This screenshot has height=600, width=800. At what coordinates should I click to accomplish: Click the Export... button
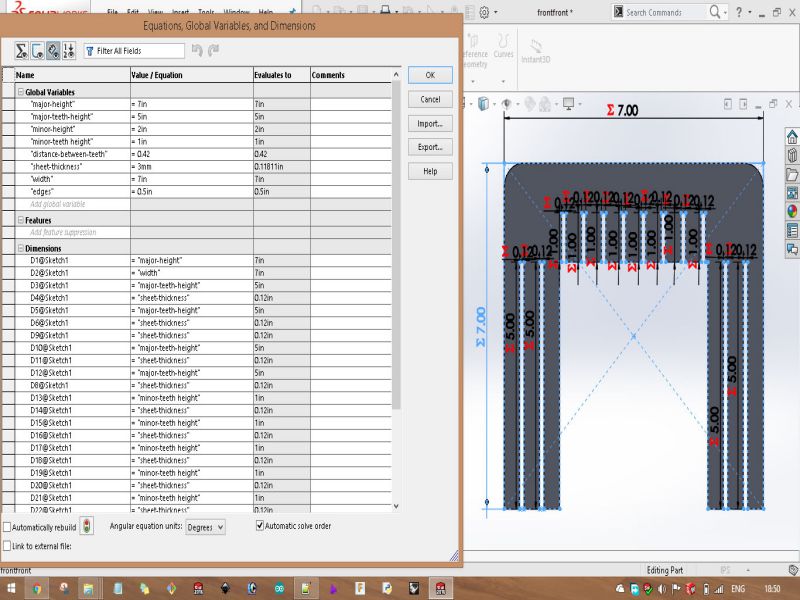[x=430, y=147]
